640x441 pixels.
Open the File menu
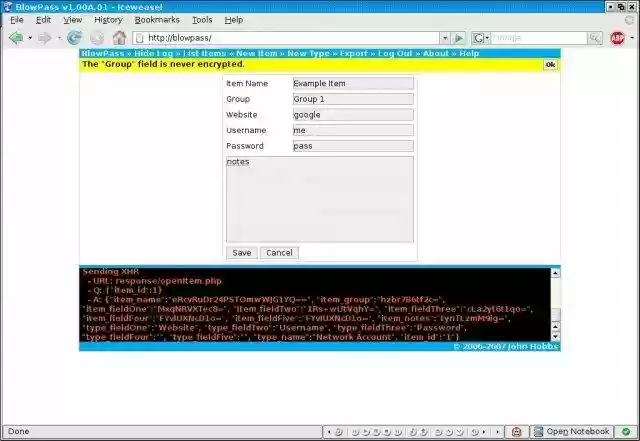point(17,20)
